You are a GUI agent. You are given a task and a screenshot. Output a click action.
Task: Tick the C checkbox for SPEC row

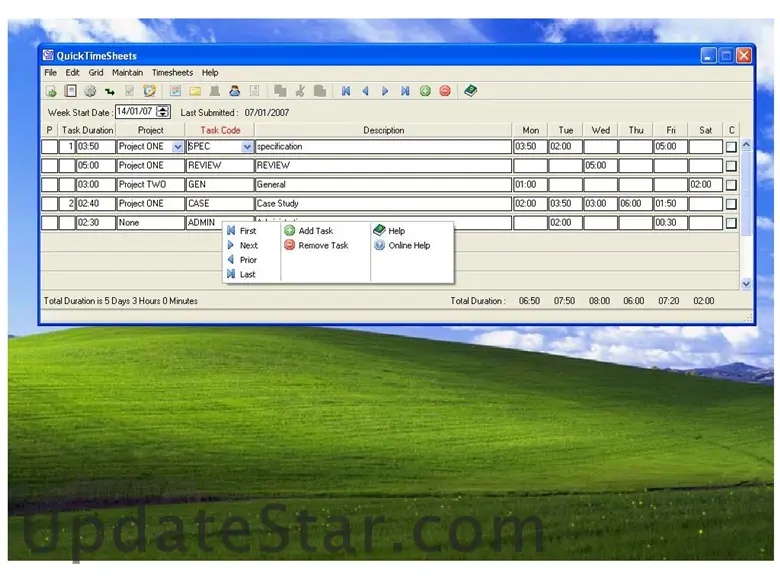tap(731, 147)
